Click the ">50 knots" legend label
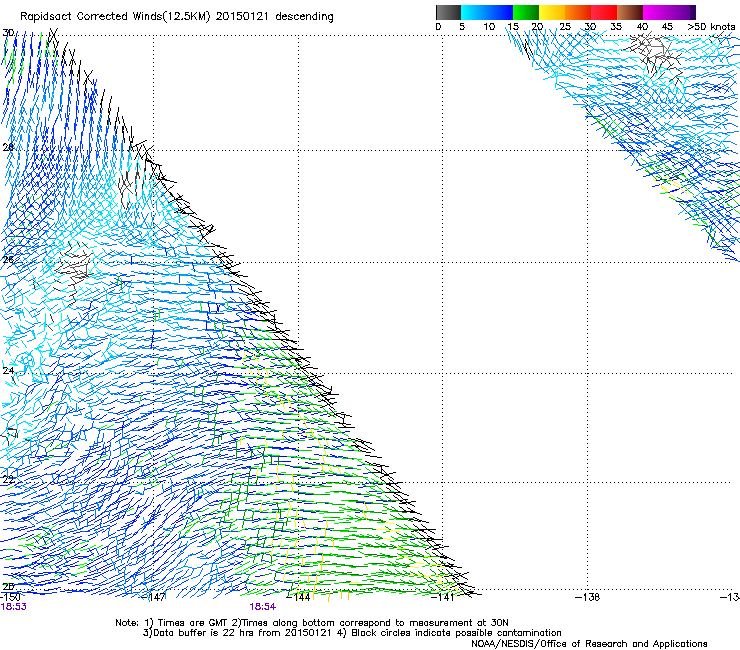The width and height of the screenshot is (740, 650). pyautogui.click(x=711, y=27)
